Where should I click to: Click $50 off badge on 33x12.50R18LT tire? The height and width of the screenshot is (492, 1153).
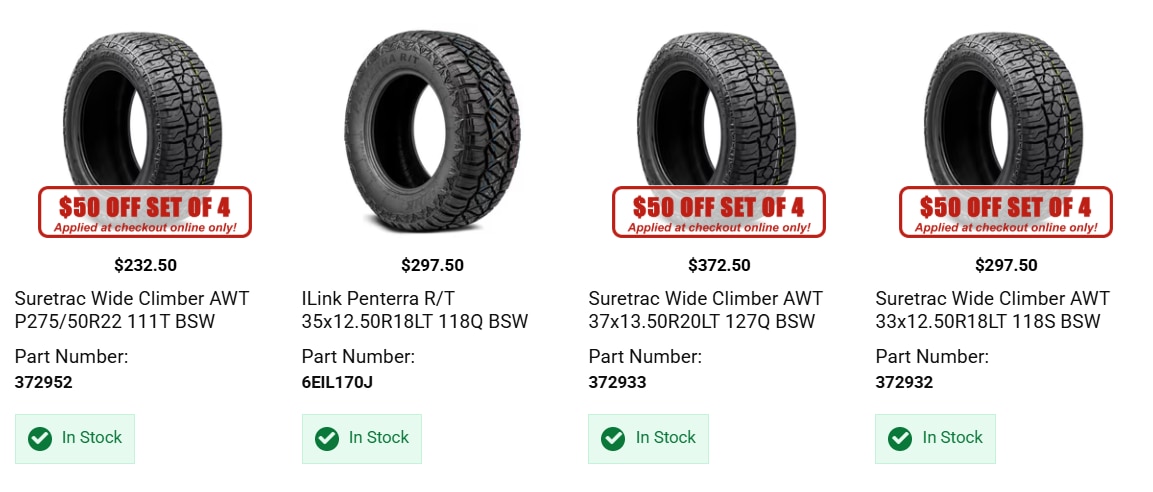(x=1005, y=212)
